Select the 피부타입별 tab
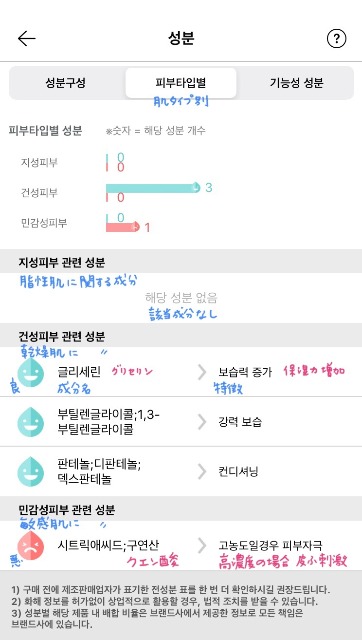The height and width of the screenshot is (640, 362). (181, 83)
